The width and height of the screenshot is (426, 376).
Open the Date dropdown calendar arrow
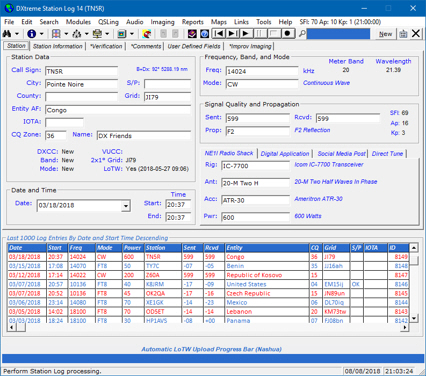point(126,206)
